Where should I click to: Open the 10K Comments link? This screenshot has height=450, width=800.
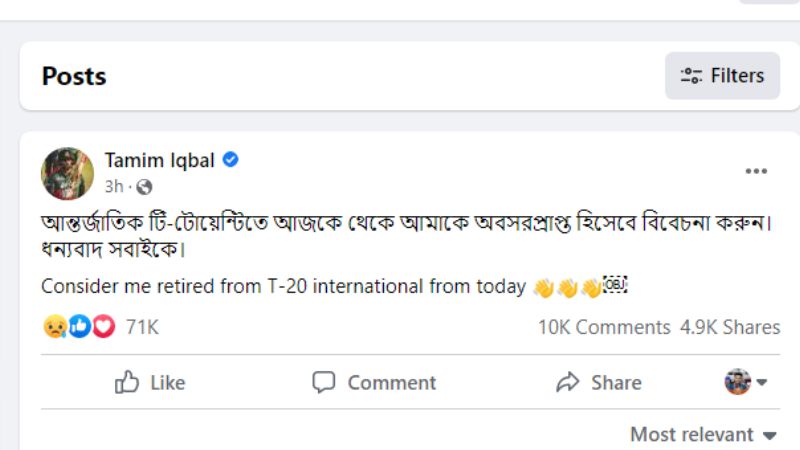(x=604, y=327)
